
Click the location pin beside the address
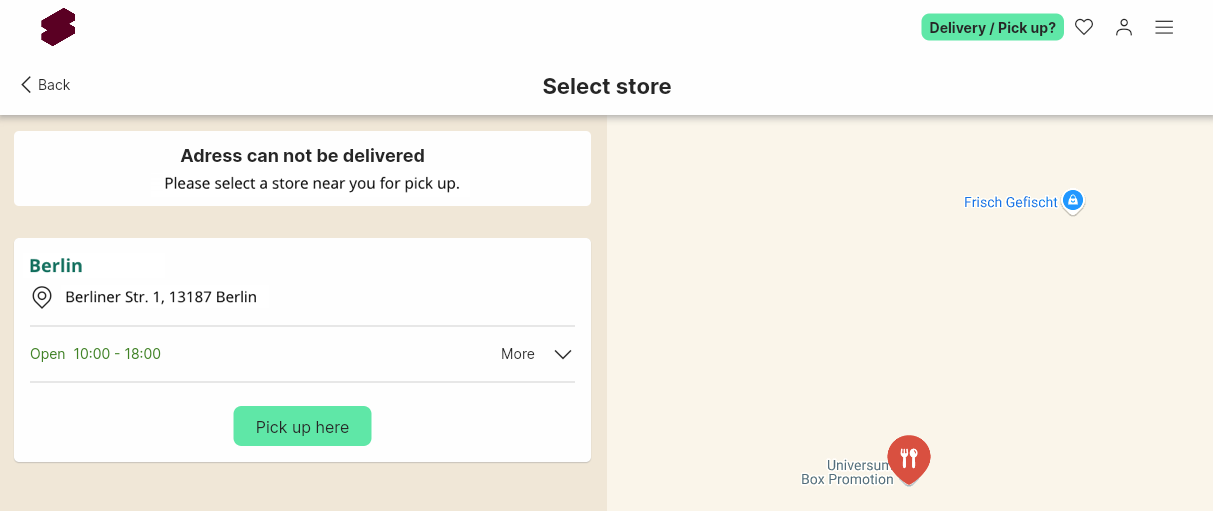(42, 297)
